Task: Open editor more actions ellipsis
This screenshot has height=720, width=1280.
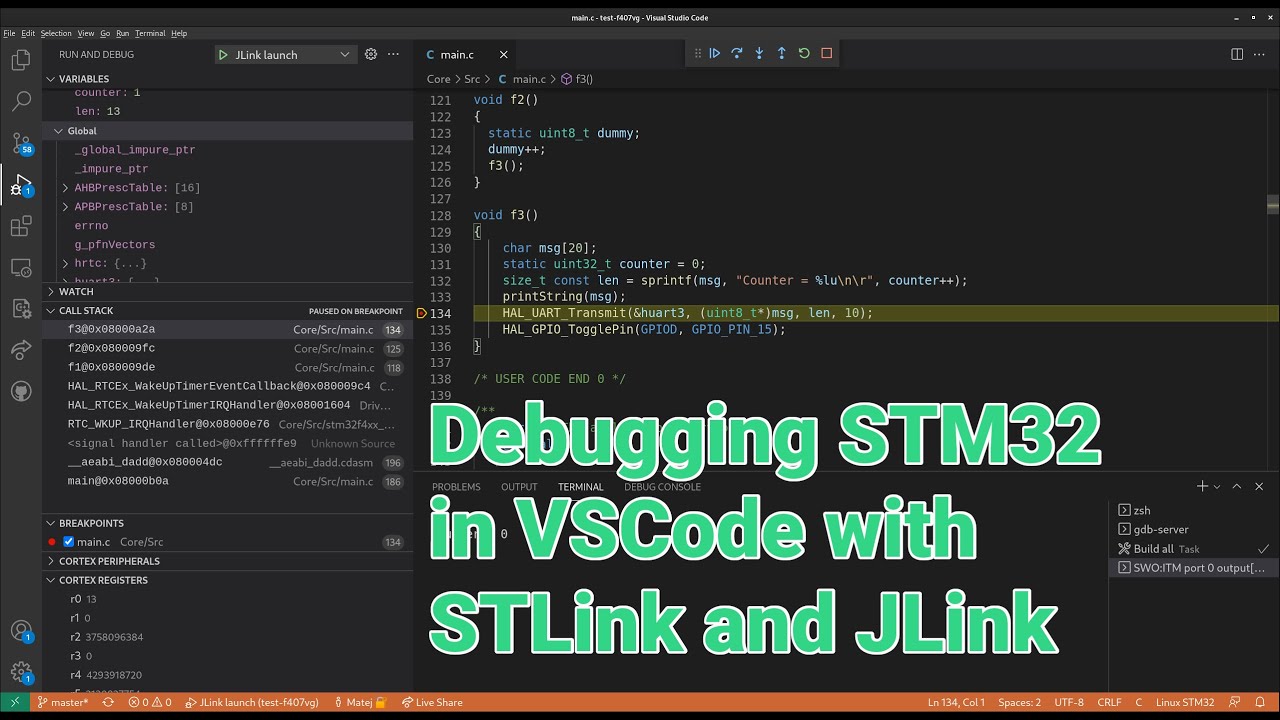Action: (x=1261, y=54)
